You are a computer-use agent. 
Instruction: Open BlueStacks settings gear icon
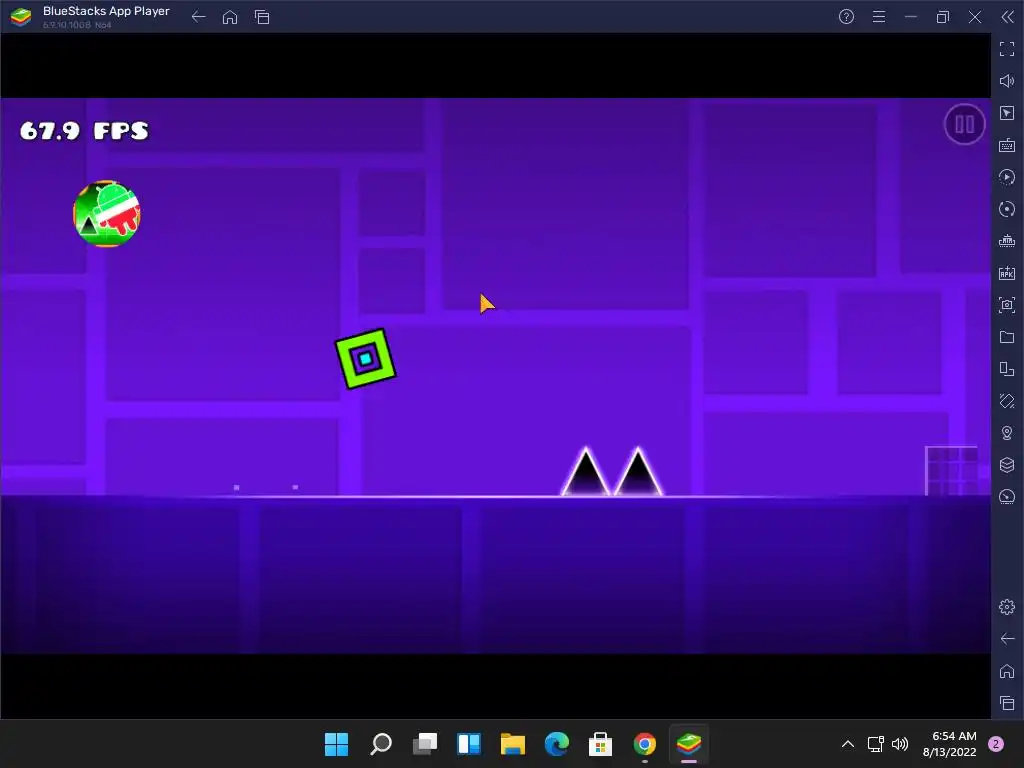click(x=1007, y=607)
